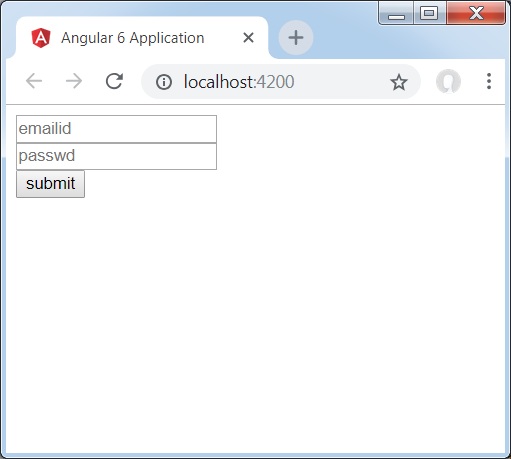This screenshot has width=511, height=459.
Task: View site information icon
Action: pos(164,82)
